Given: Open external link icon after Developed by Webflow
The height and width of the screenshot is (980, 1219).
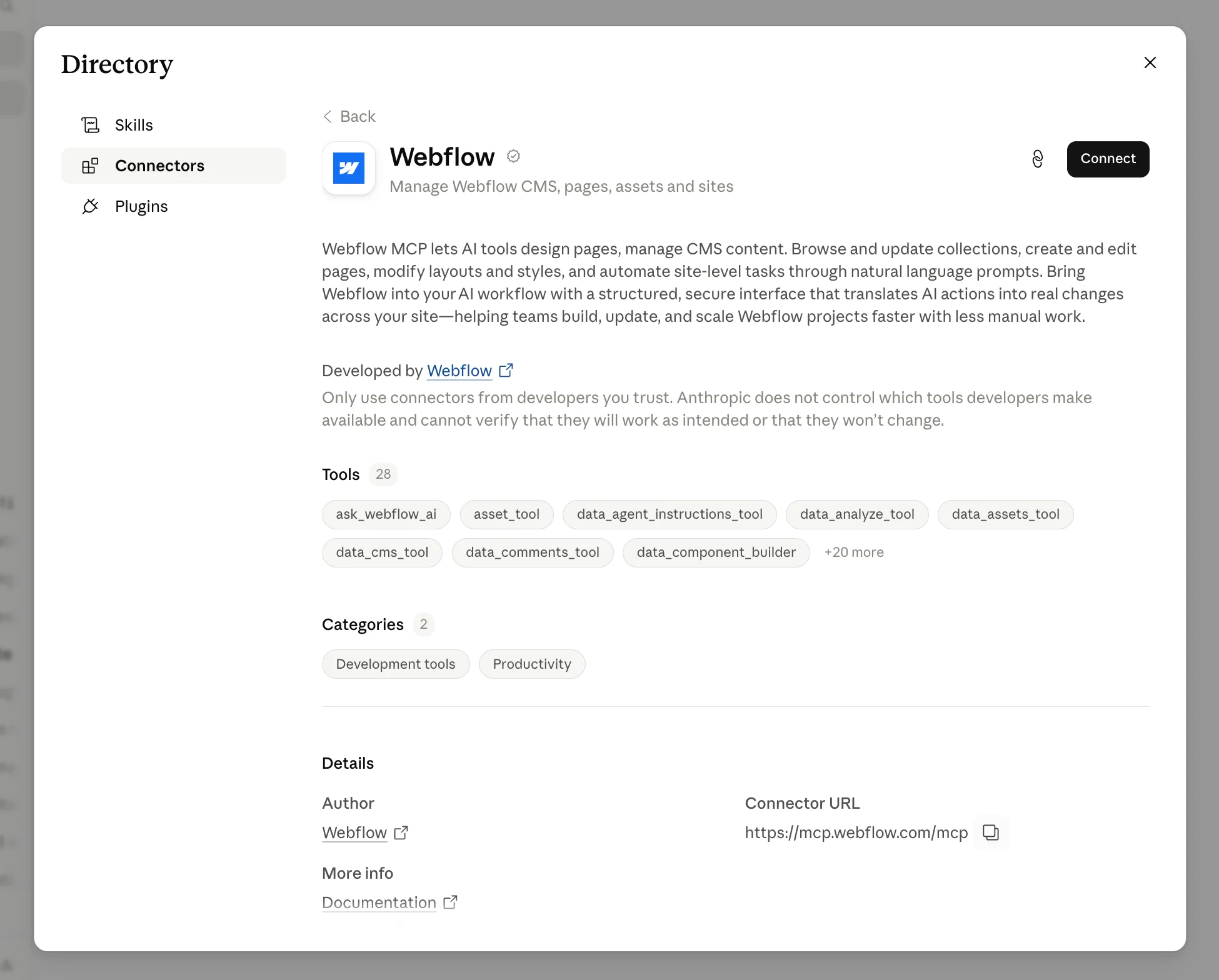Looking at the screenshot, I should [x=506, y=371].
